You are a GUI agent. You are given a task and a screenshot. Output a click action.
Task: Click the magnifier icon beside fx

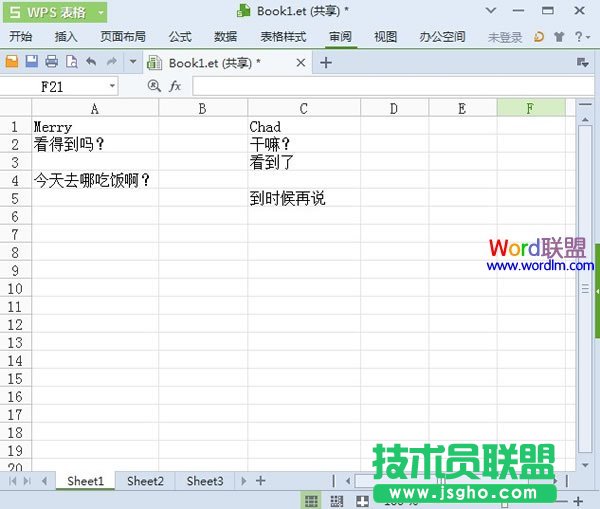point(154,87)
